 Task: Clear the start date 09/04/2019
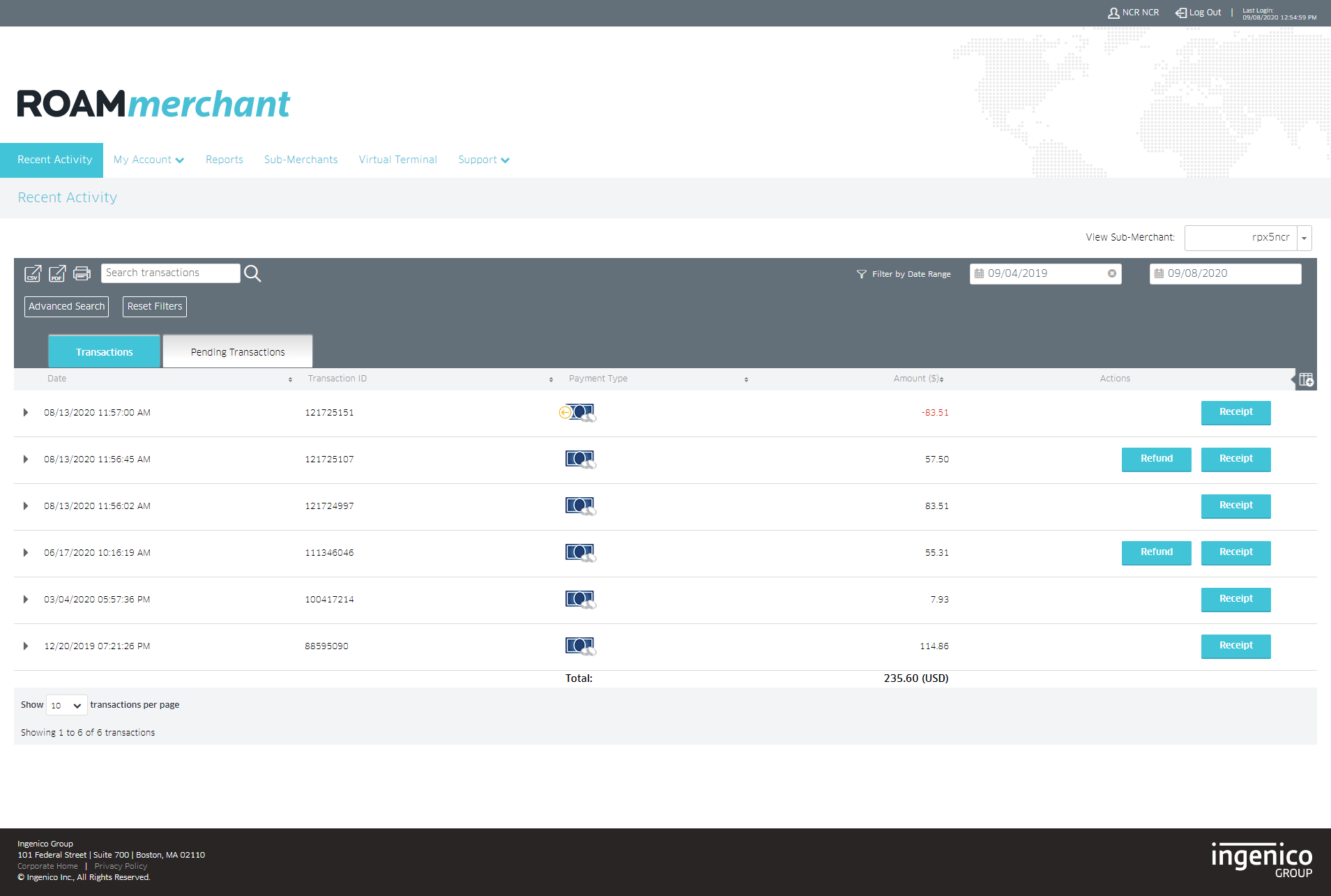pos(1112,273)
